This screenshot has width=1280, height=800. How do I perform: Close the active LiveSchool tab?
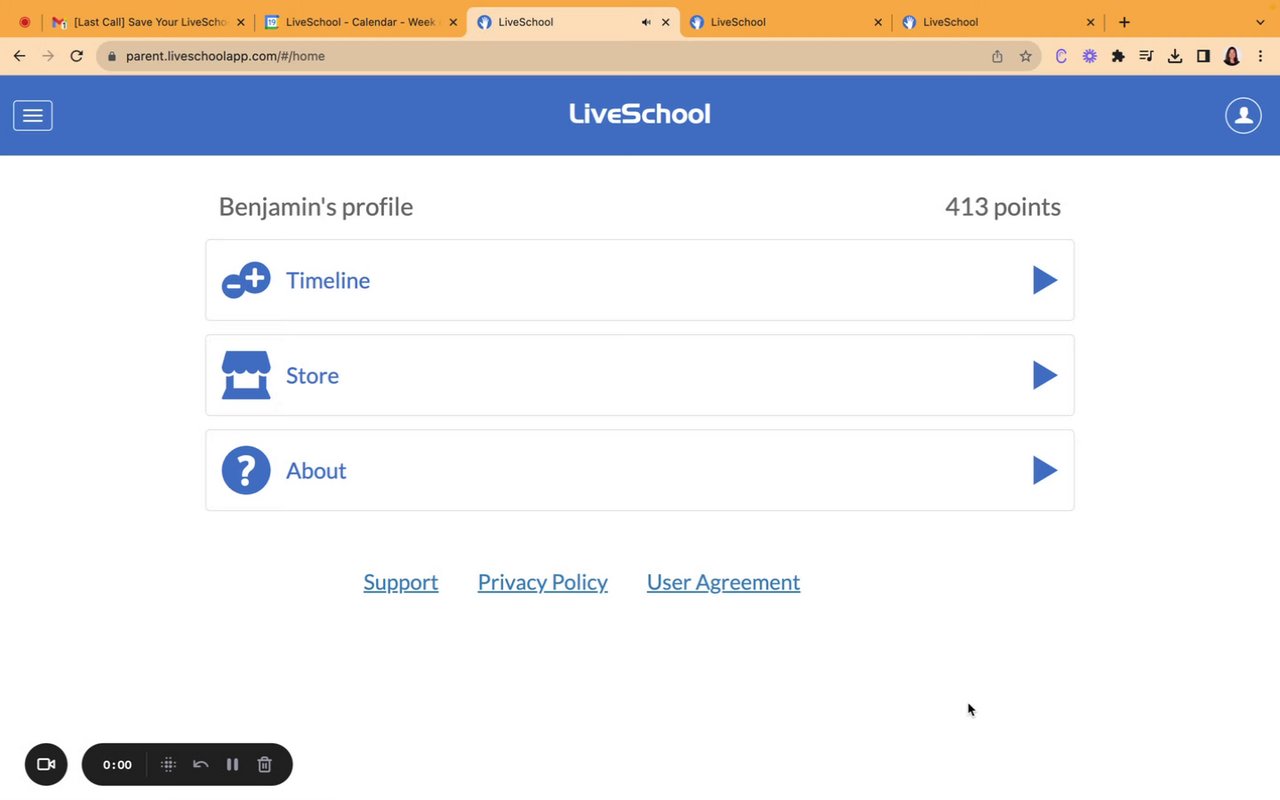pos(666,22)
